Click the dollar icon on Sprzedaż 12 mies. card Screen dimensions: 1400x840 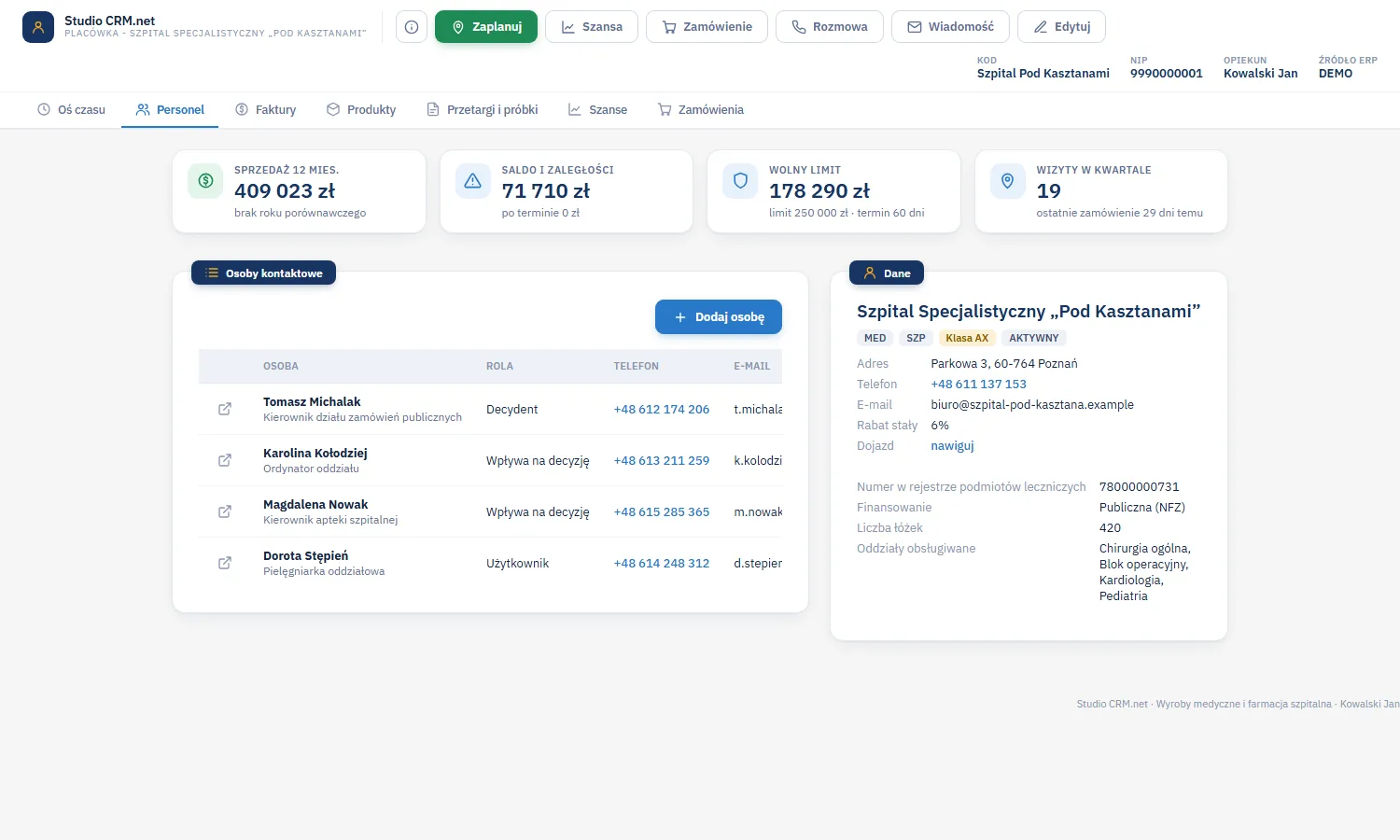point(205,181)
